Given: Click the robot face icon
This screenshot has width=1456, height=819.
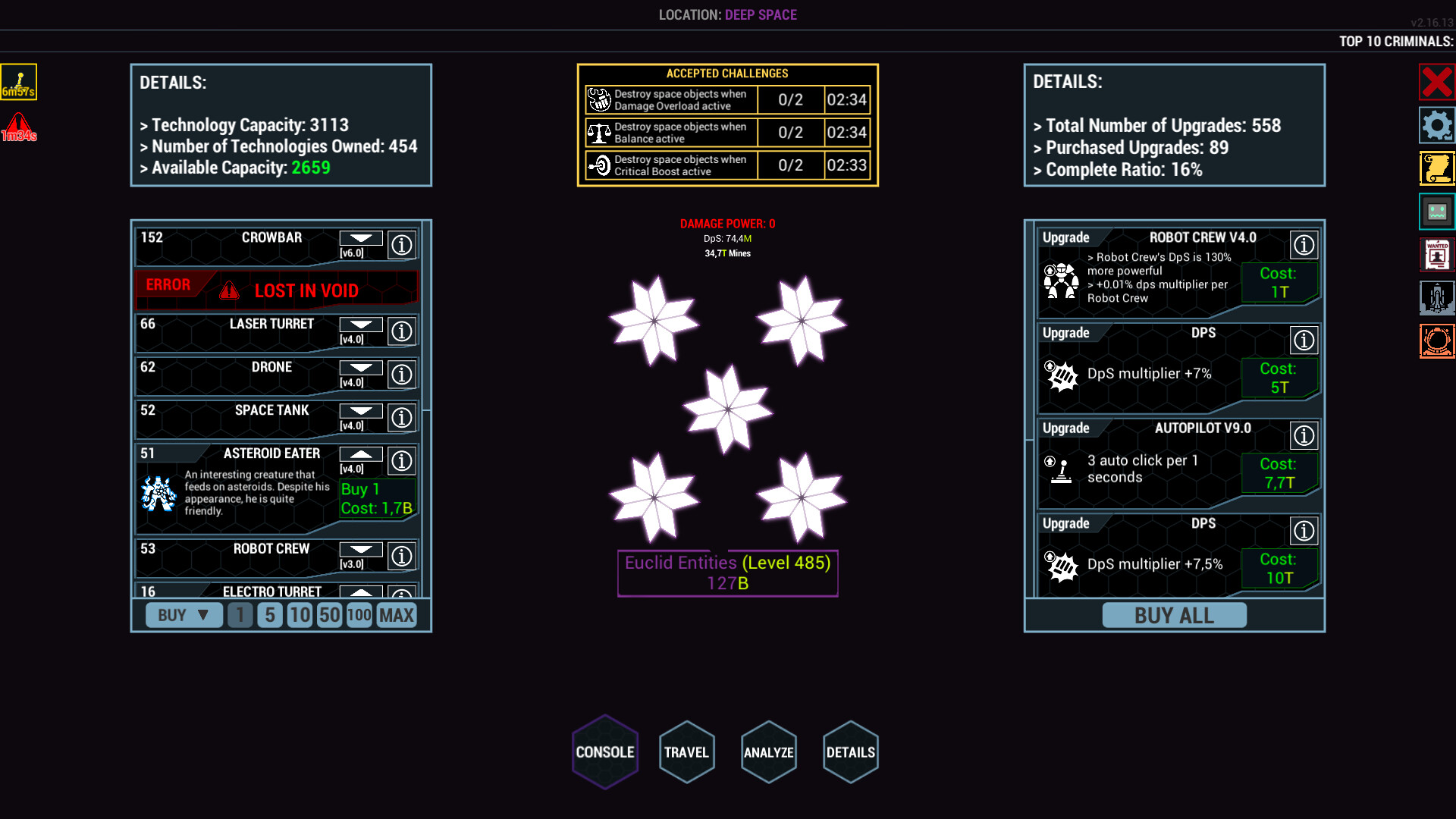Looking at the screenshot, I should (1436, 212).
